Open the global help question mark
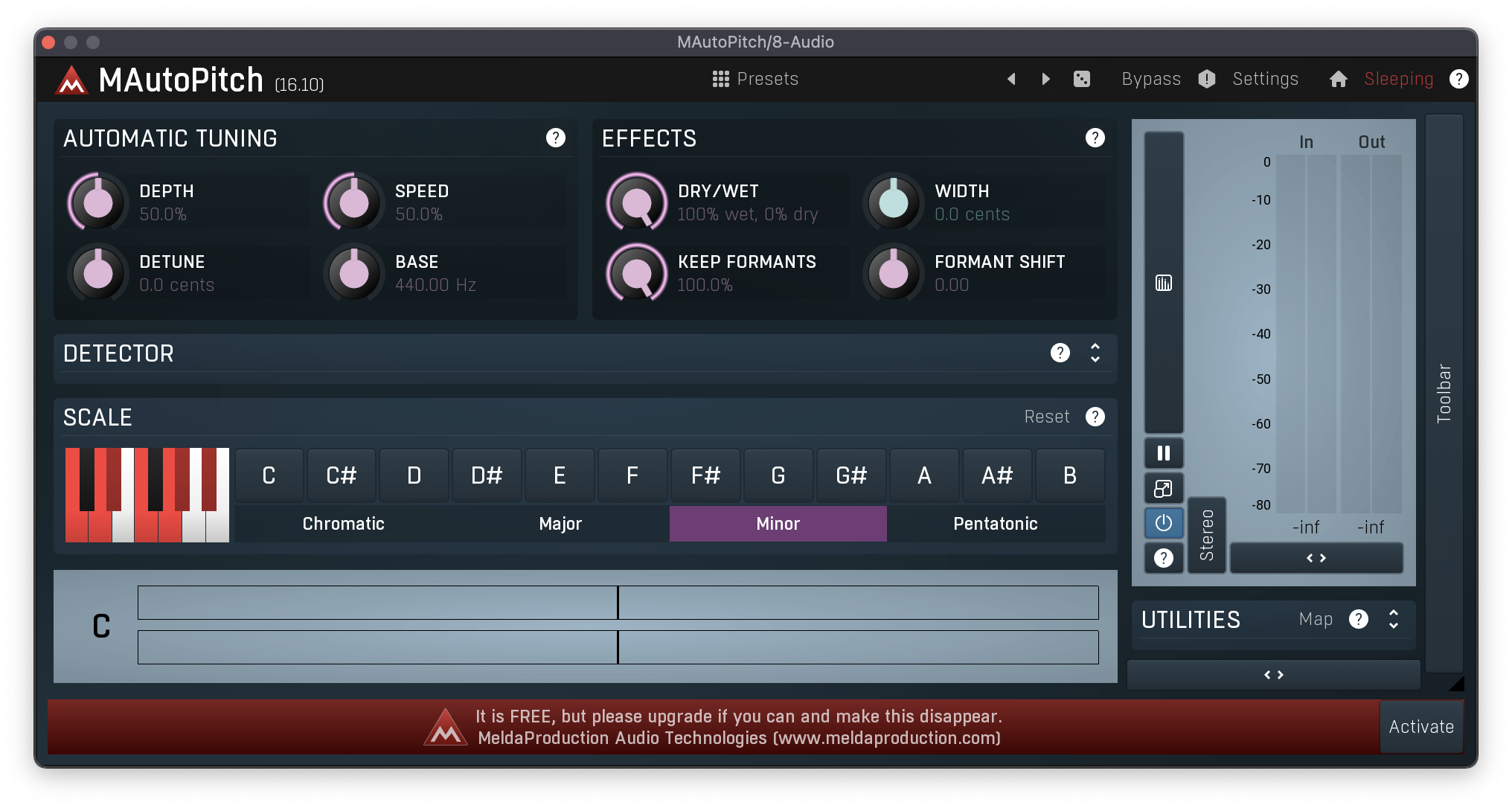This screenshot has height=808, width=1512. coord(1459,79)
